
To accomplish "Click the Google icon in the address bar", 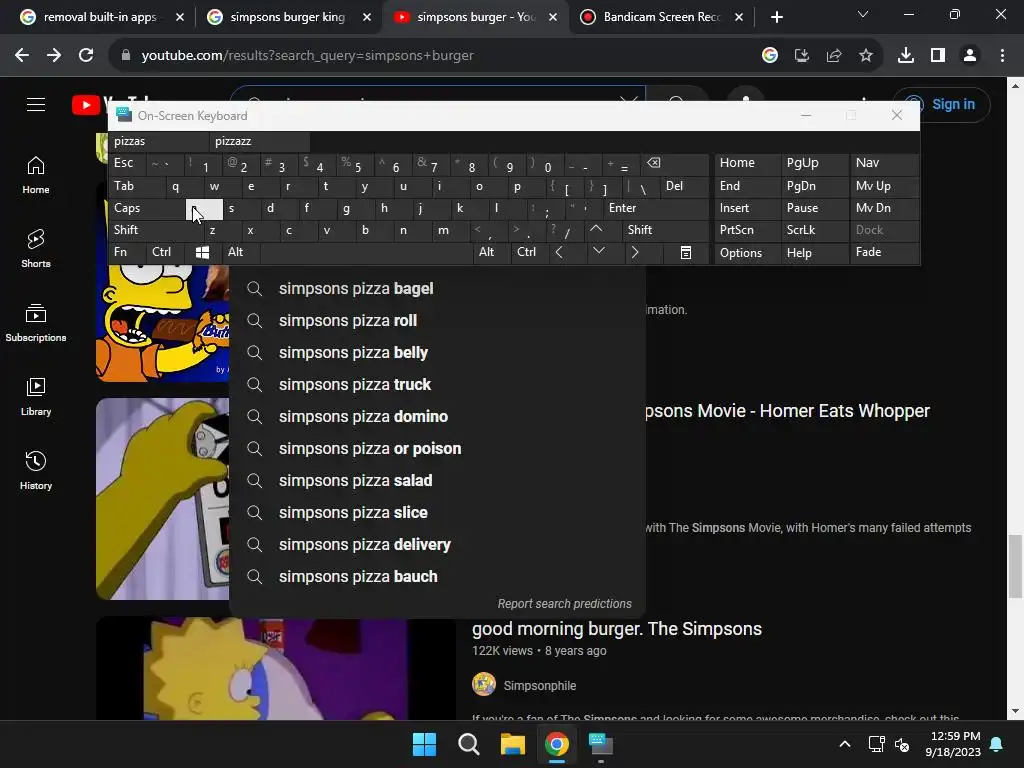I will (x=770, y=56).
